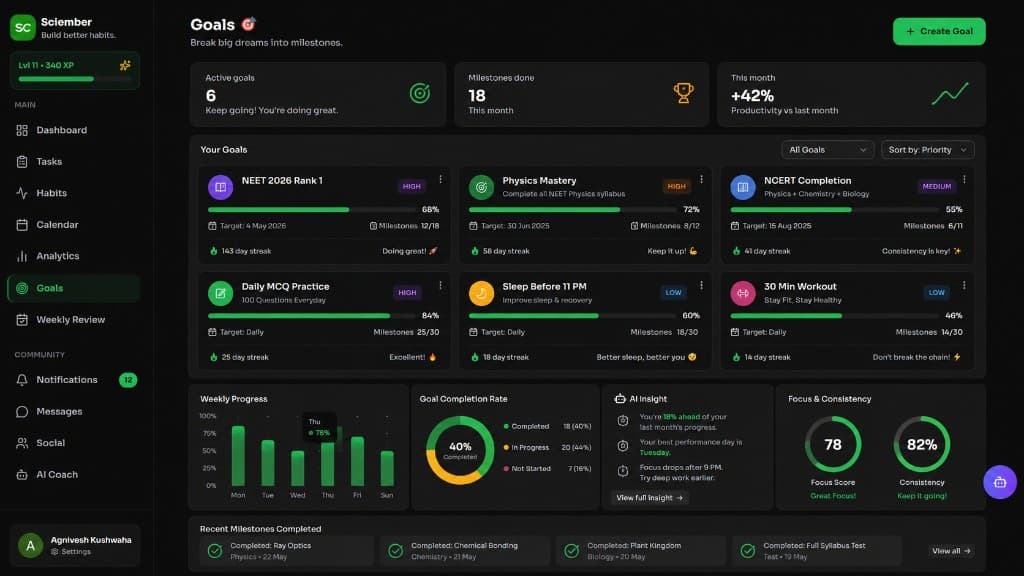Click the robot icon beside AI Insight heading
This screenshot has height=576, width=1024.
pyautogui.click(x=620, y=398)
